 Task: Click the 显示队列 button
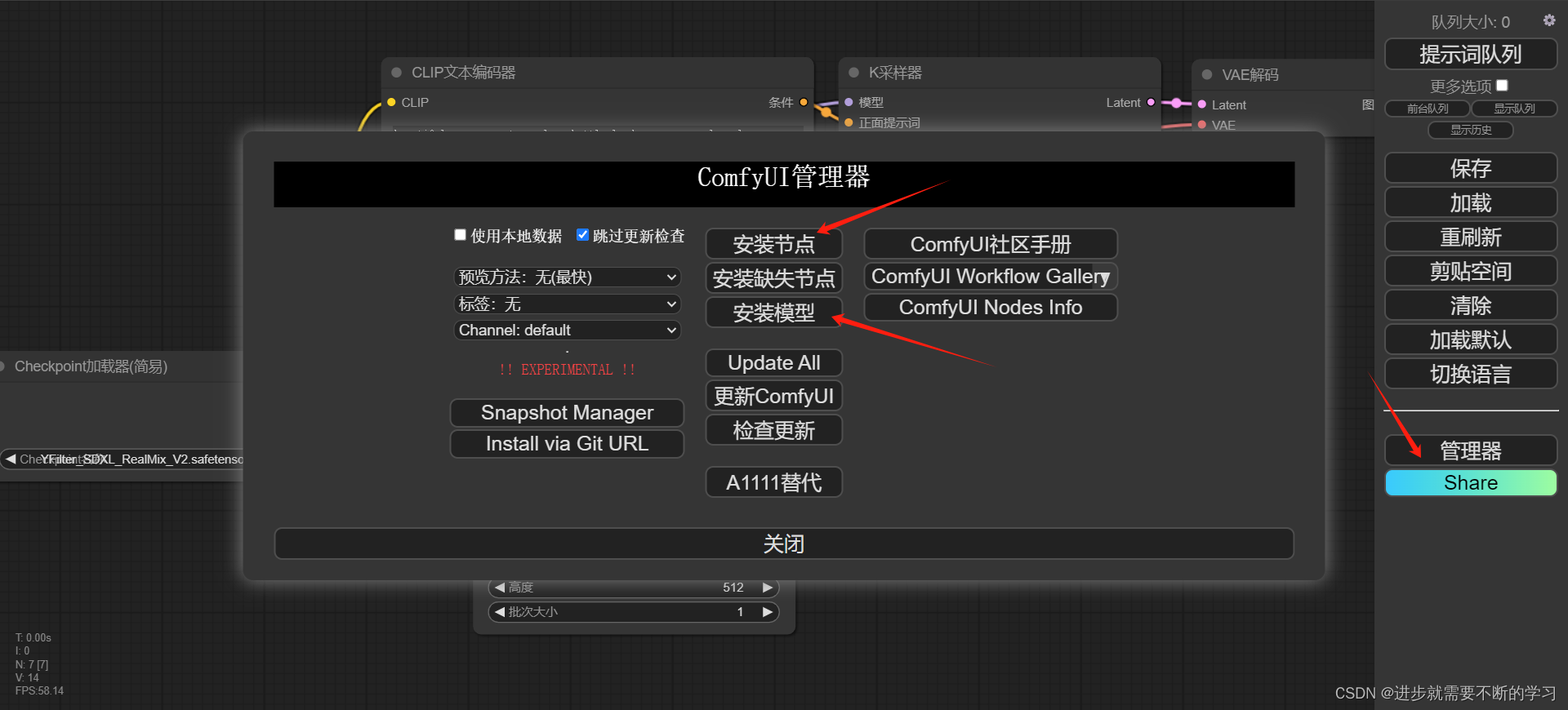click(x=1514, y=109)
